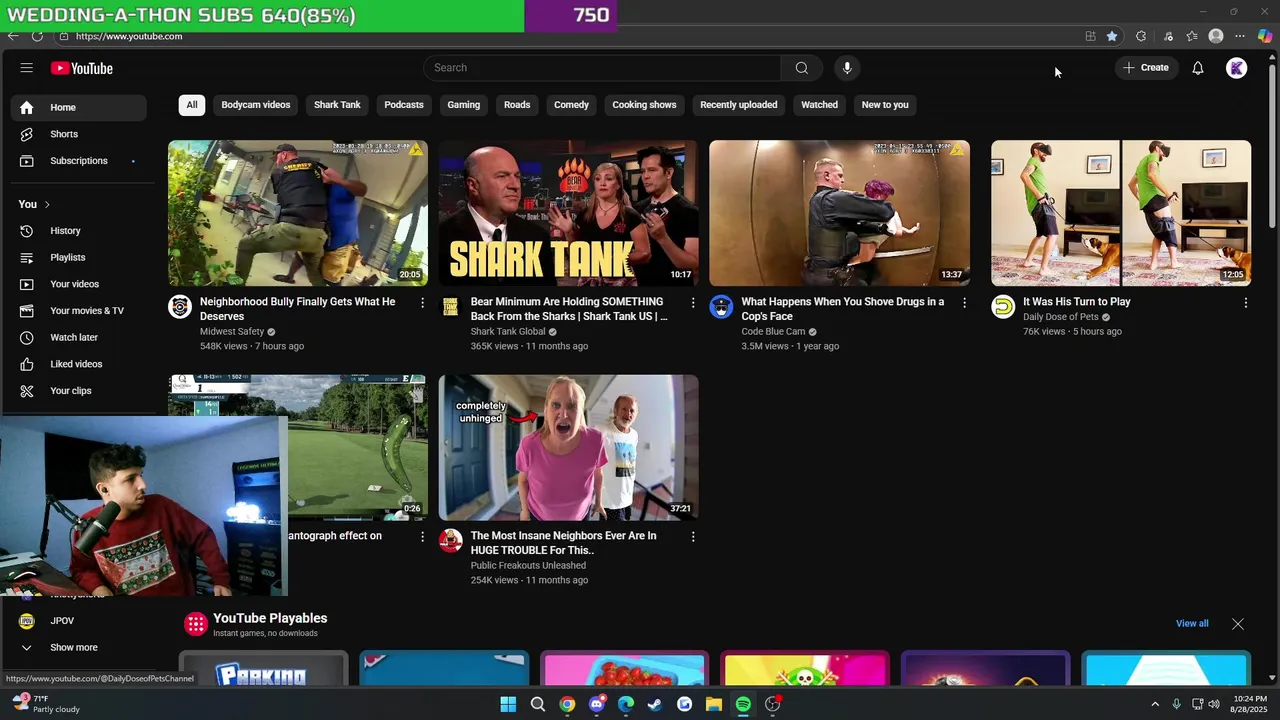
Task: Select the All filter chip
Action: point(192,105)
